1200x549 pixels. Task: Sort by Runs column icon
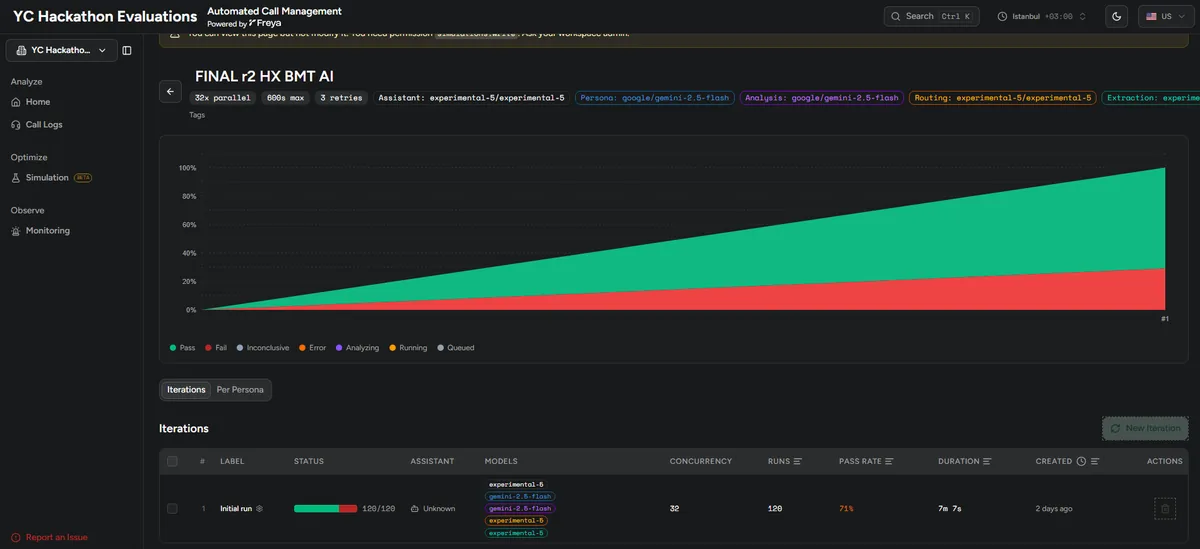798,461
